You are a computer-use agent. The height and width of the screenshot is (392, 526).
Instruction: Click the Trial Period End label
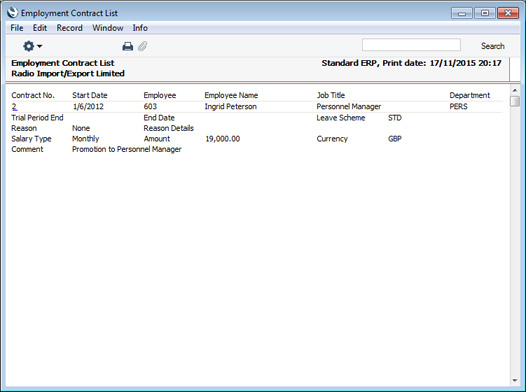(37, 118)
